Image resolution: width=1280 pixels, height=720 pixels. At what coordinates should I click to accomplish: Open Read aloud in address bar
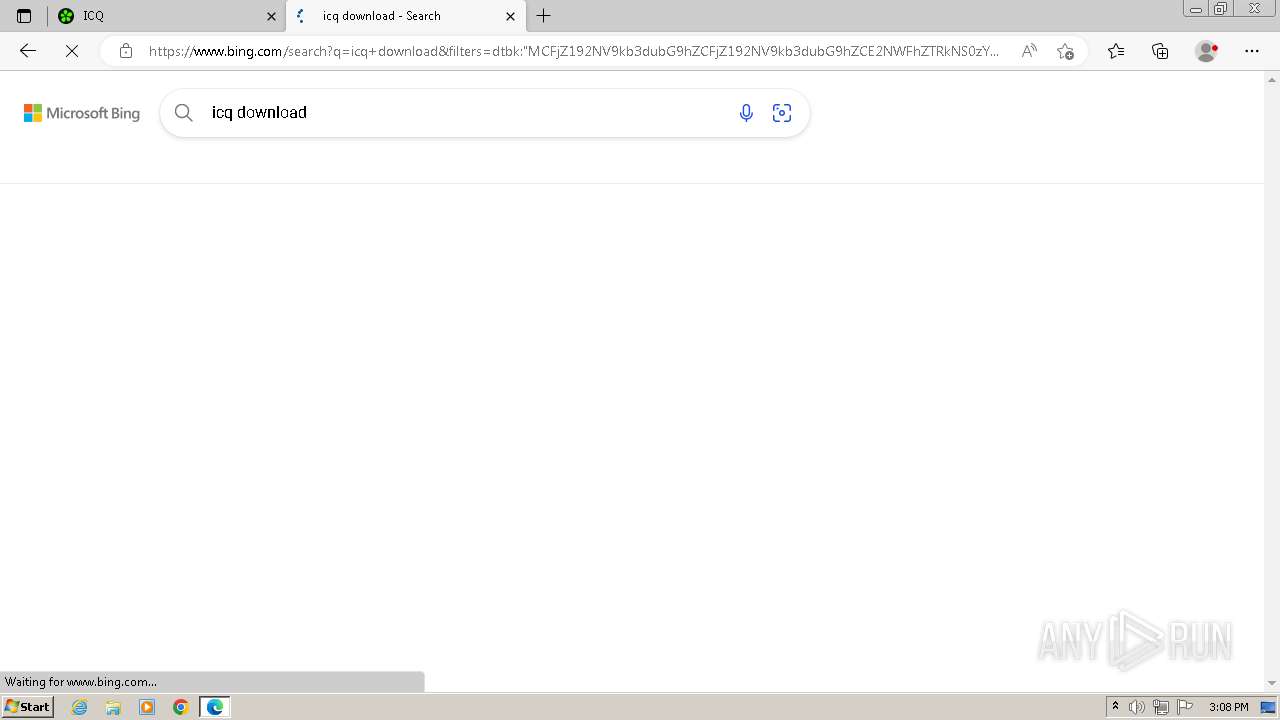point(1029,51)
